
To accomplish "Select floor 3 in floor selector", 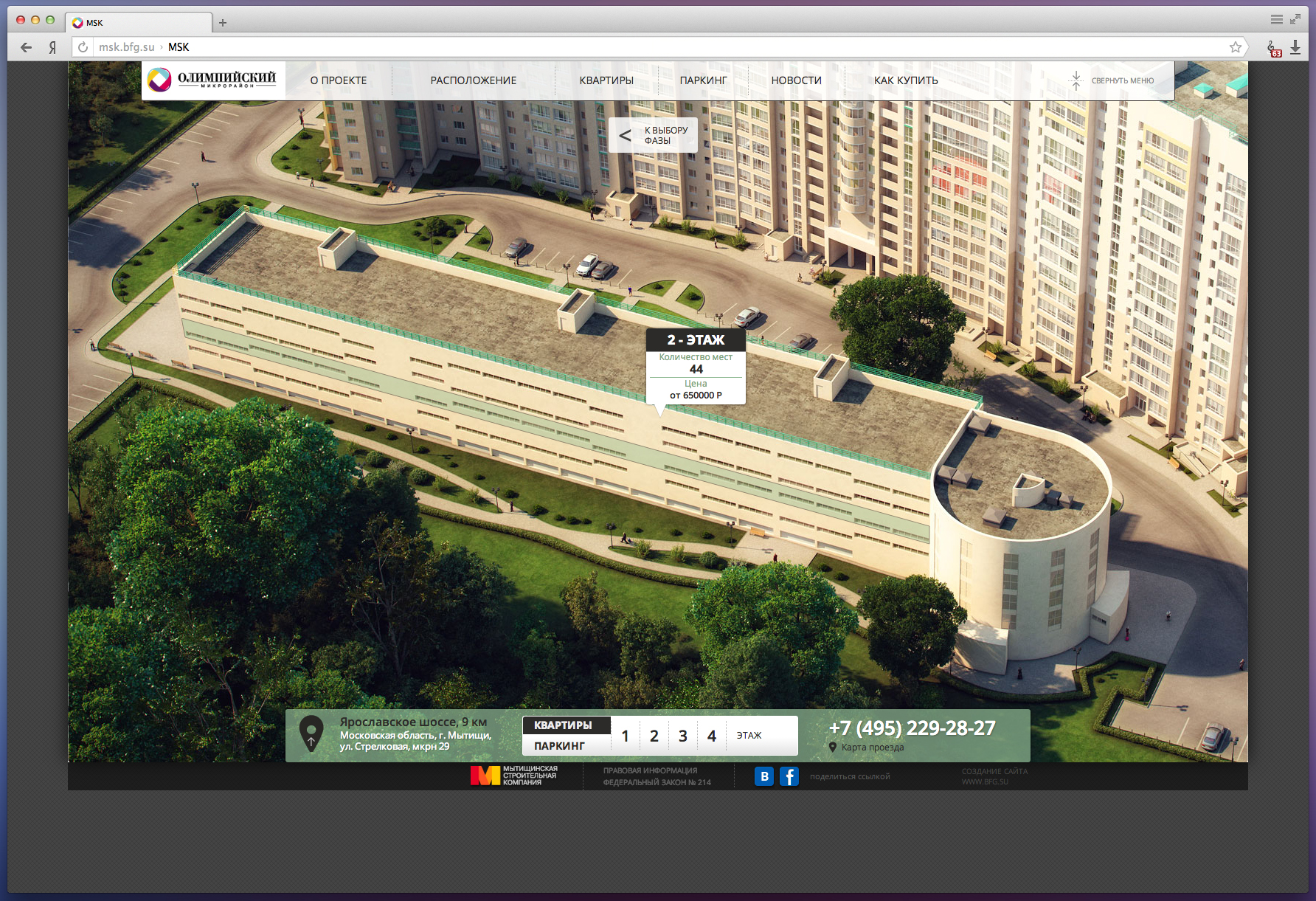I will pyautogui.click(x=683, y=736).
